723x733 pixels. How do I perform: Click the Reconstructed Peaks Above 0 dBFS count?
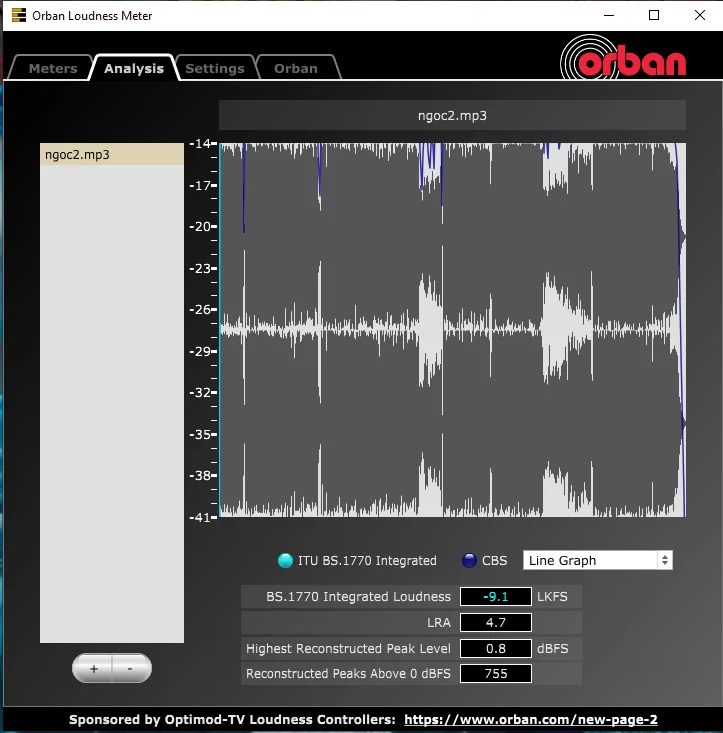click(495, 674)
